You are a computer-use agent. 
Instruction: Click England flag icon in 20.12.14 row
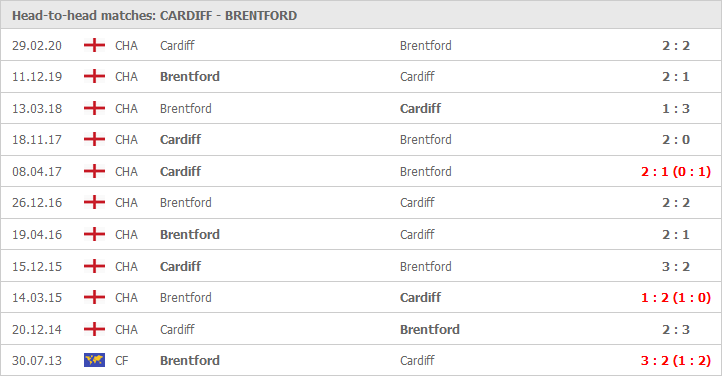(94, 329)
